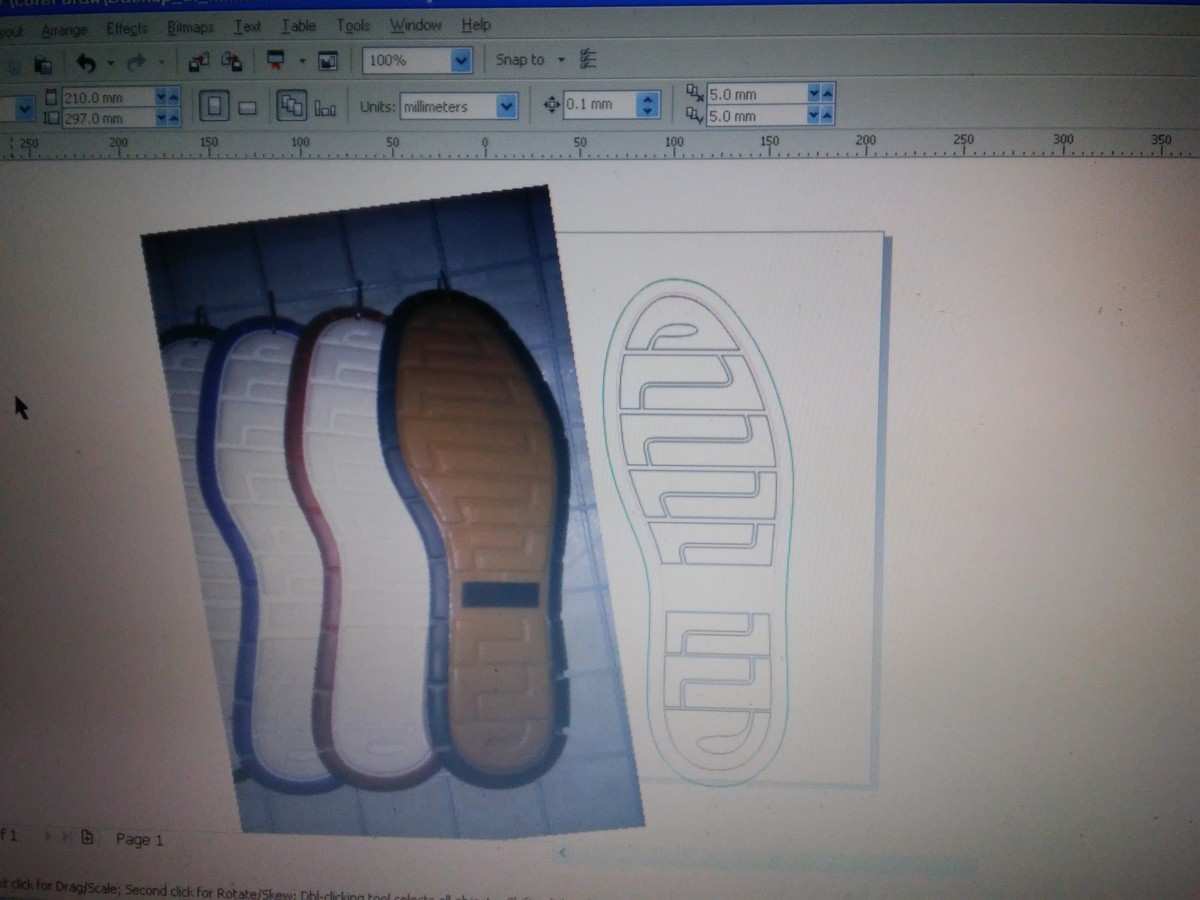Open the Welcome Screen icon
Viewport: 1200px width, 900px height.
(x=327, y=62)
